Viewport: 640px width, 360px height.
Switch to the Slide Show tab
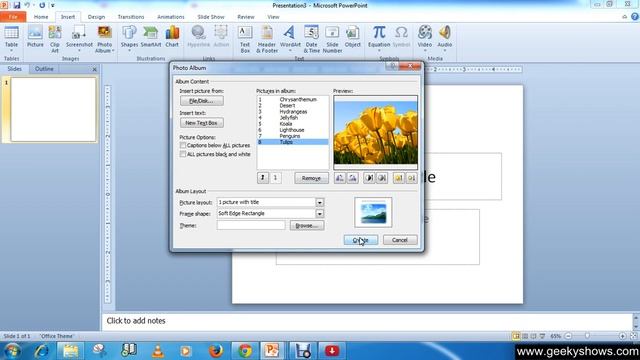tap(211, 17)
